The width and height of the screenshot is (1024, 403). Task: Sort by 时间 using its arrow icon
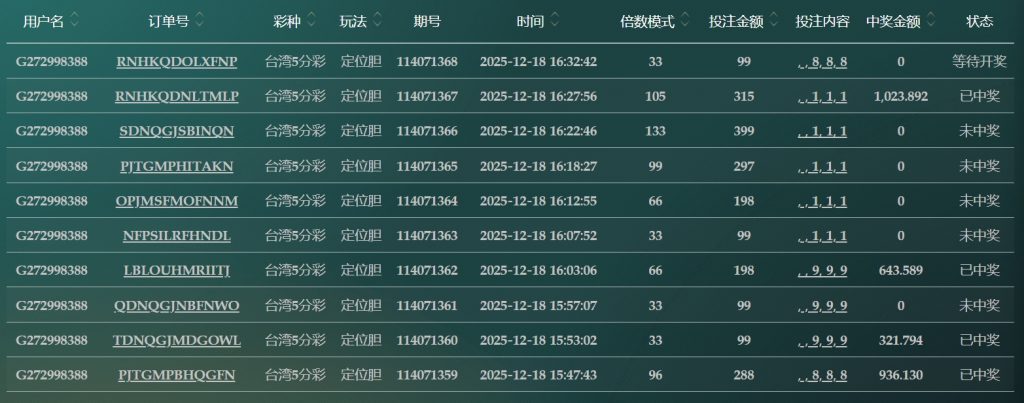coord(555,21)
